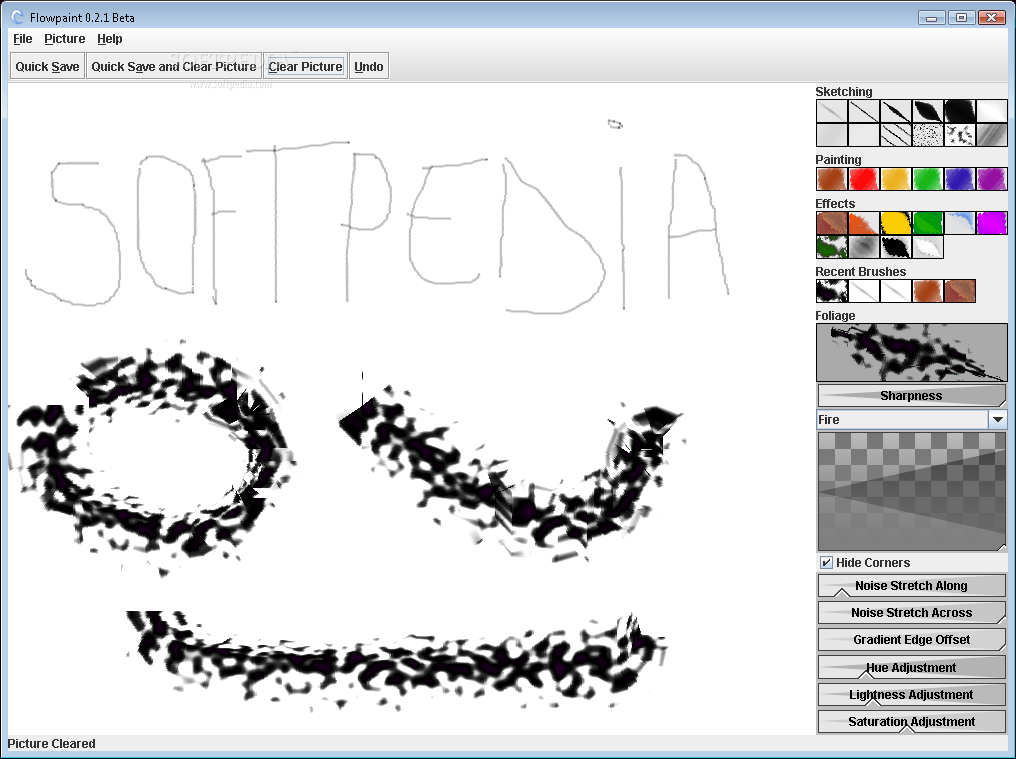This screenshot has width=1016, height=759.
Task: Adjust the Sharpness slider
Action: pos(912,395)
